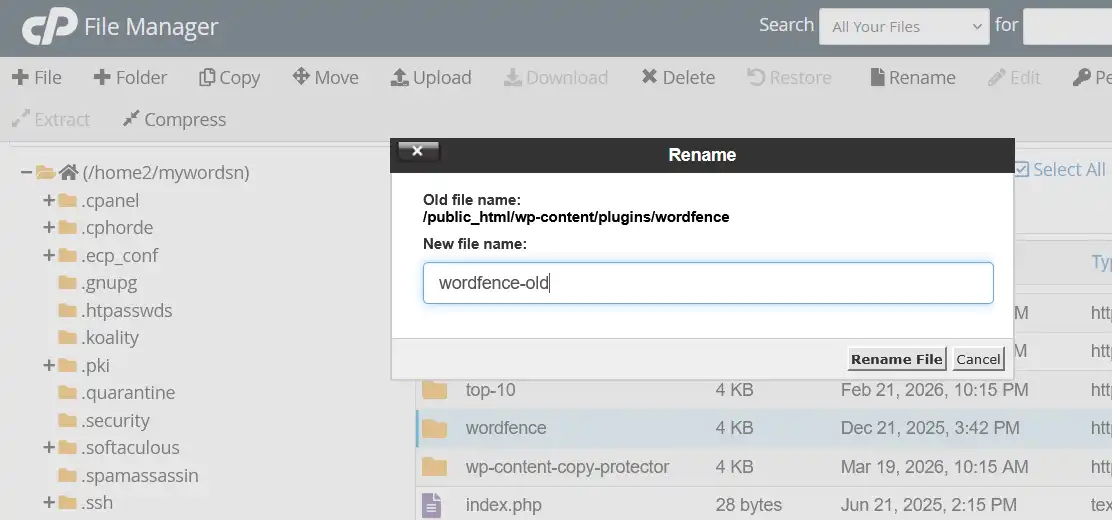Viewport: 1112px width, 520px height.
Task: Click the Delete toolbar button
Action: 678,77
